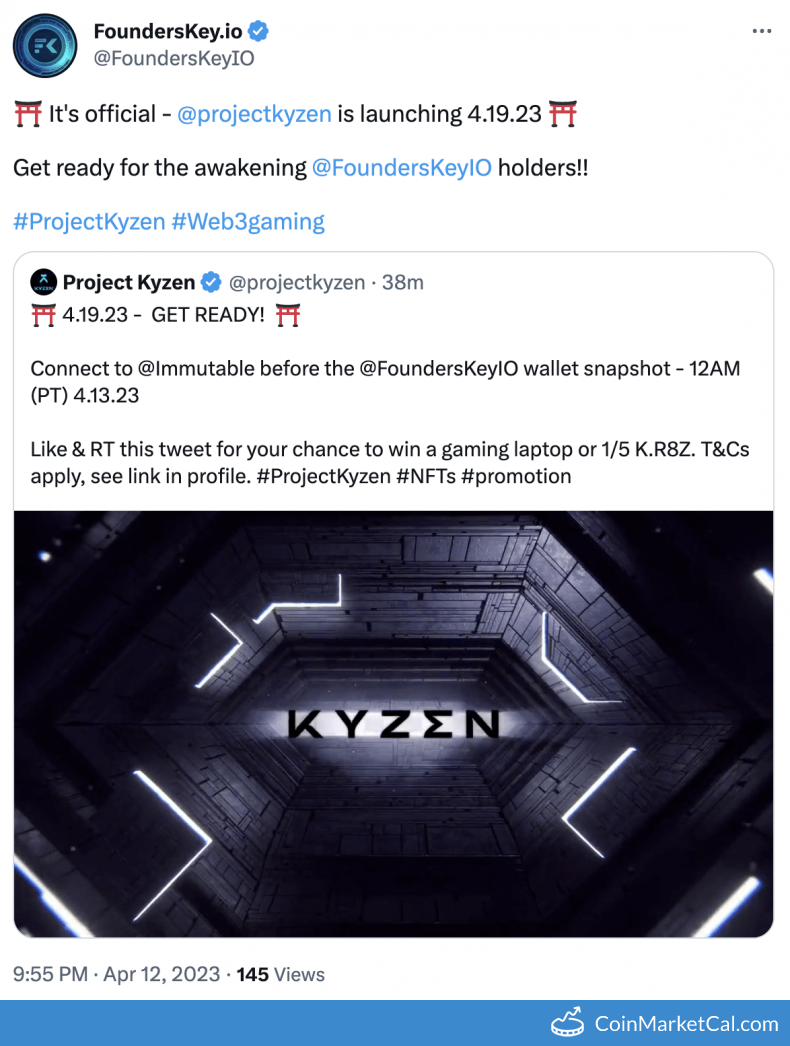Click the FoundersKey.io display name
The image size is (790, 1046).
click(168, 32)
